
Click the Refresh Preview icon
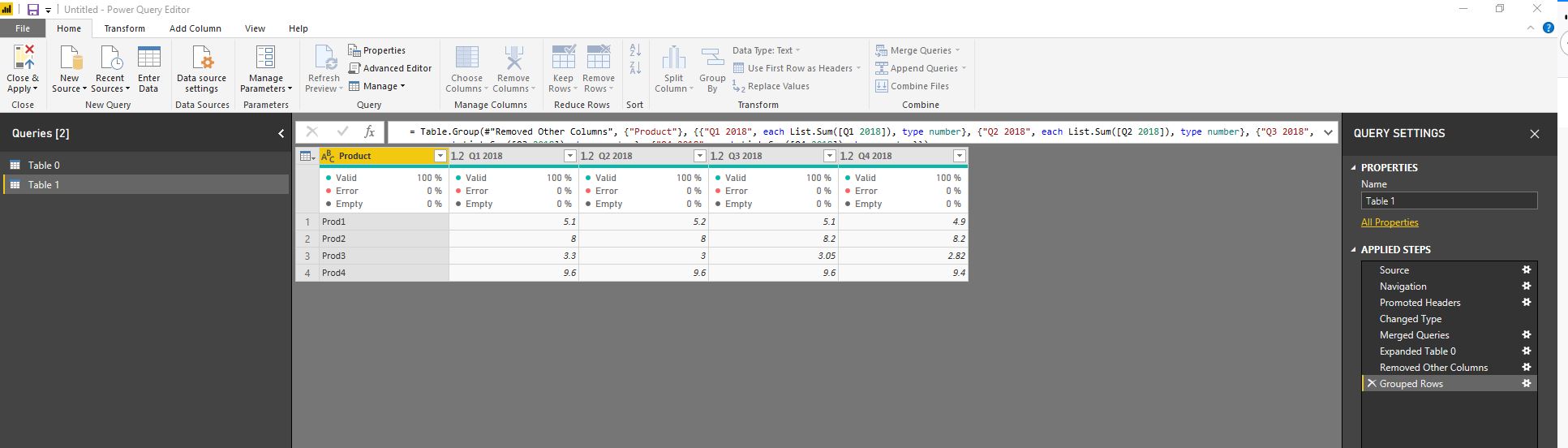pyautogui.click(x=324, y=58)
